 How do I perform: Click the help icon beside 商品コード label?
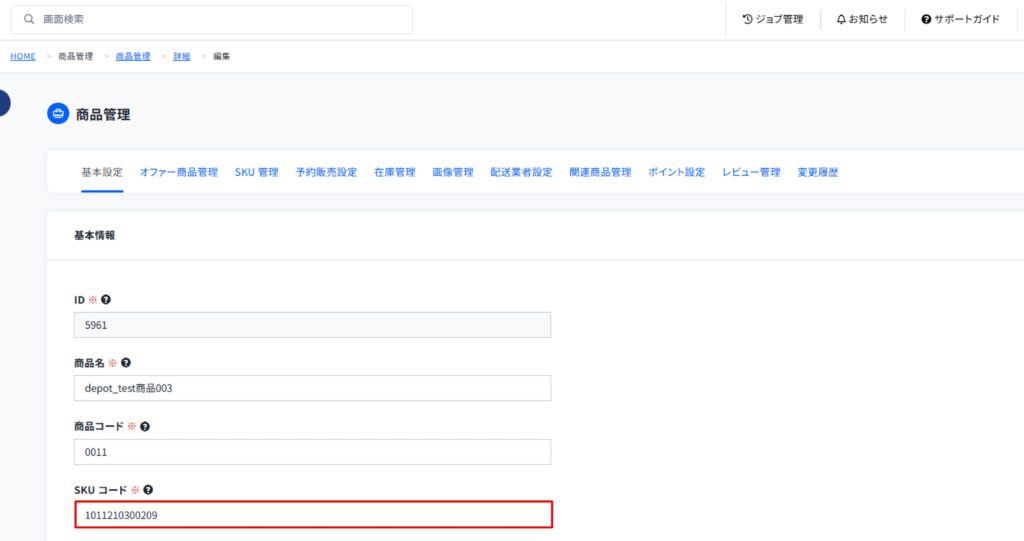[145, 426]
